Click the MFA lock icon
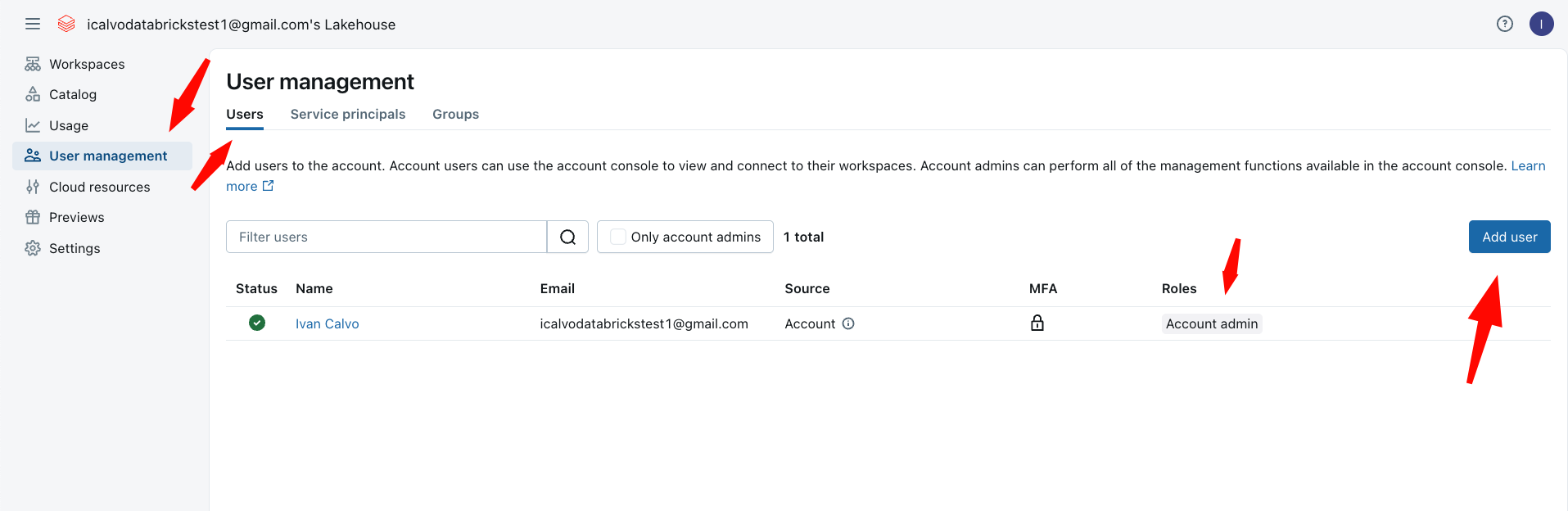Viewport: 1568px width, 511px height. pyautogui.click(x=1037, y=323)
